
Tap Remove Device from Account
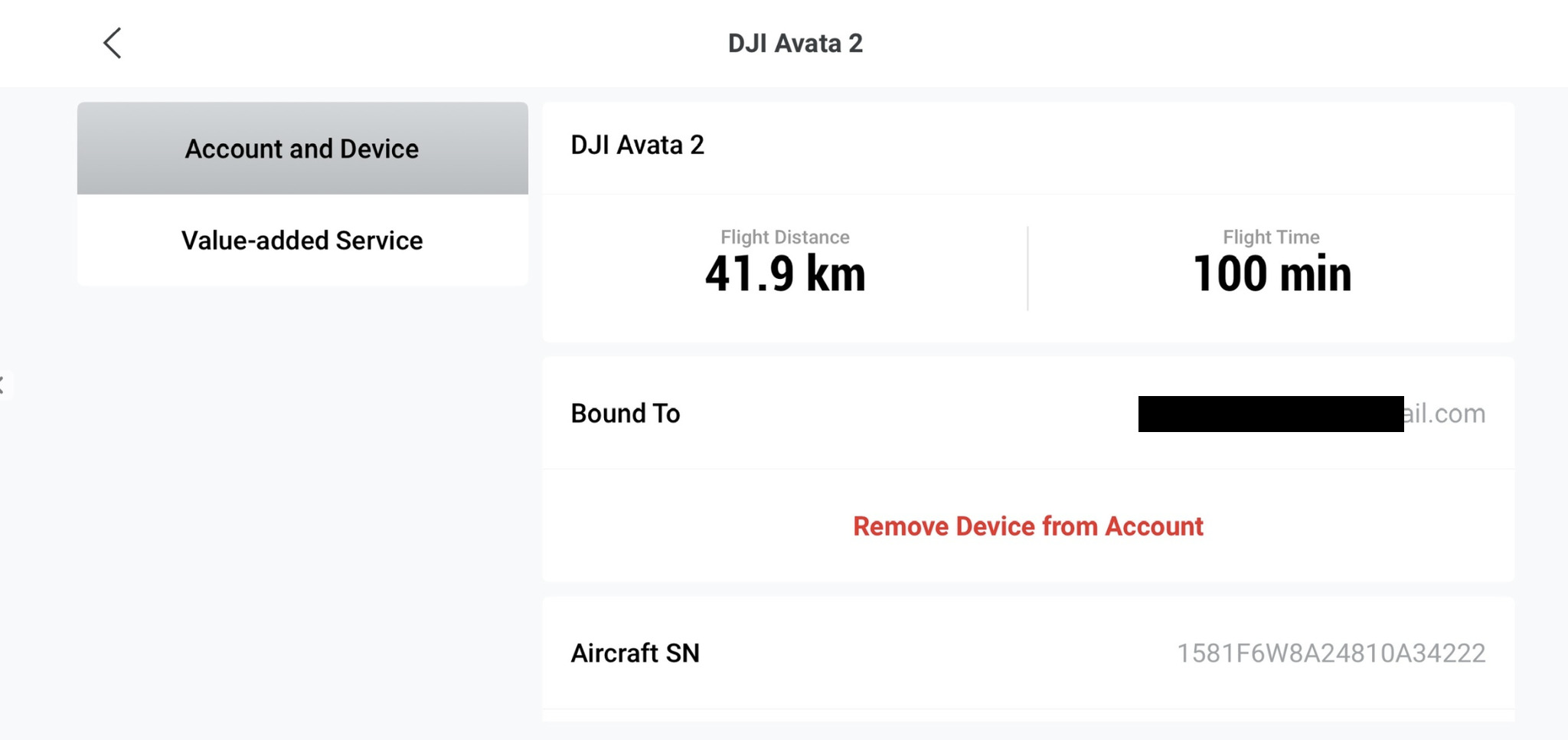[1028, 526]
